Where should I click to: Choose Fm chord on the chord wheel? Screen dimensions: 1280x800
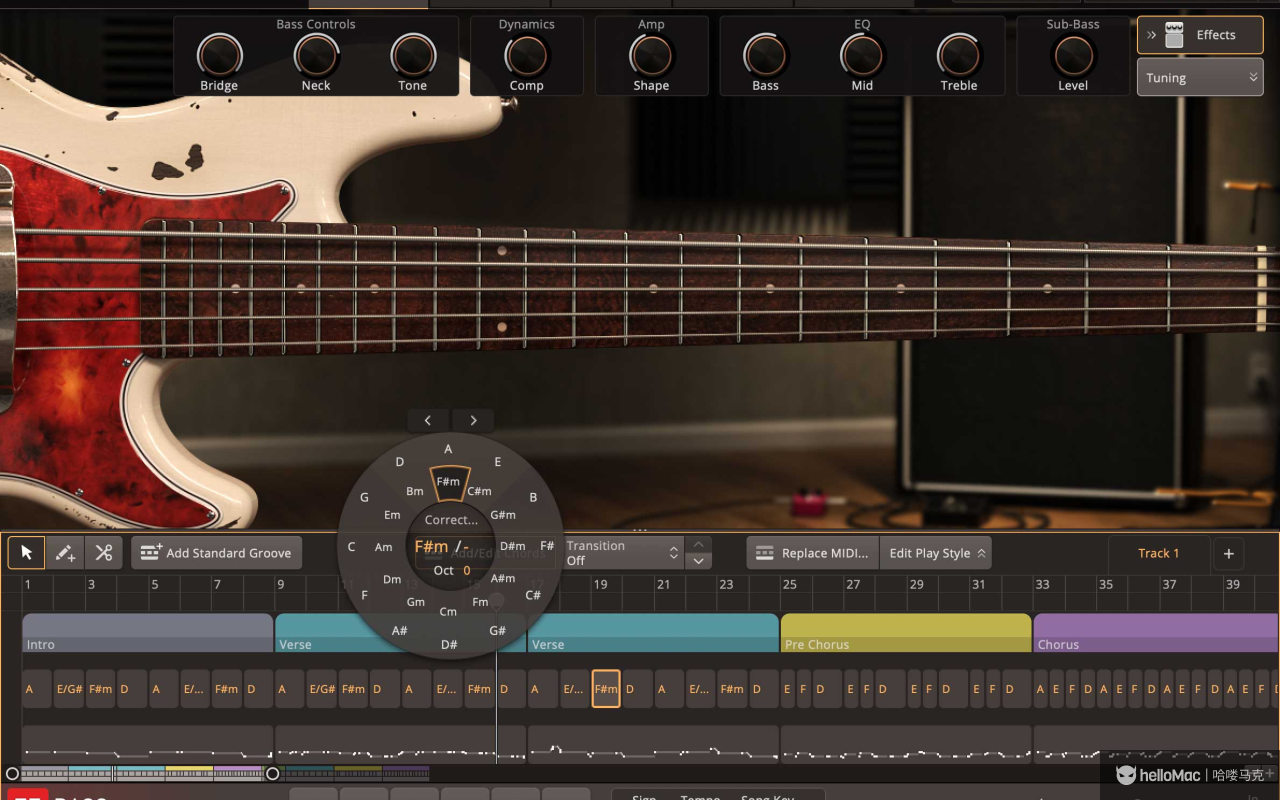(480, 602)
